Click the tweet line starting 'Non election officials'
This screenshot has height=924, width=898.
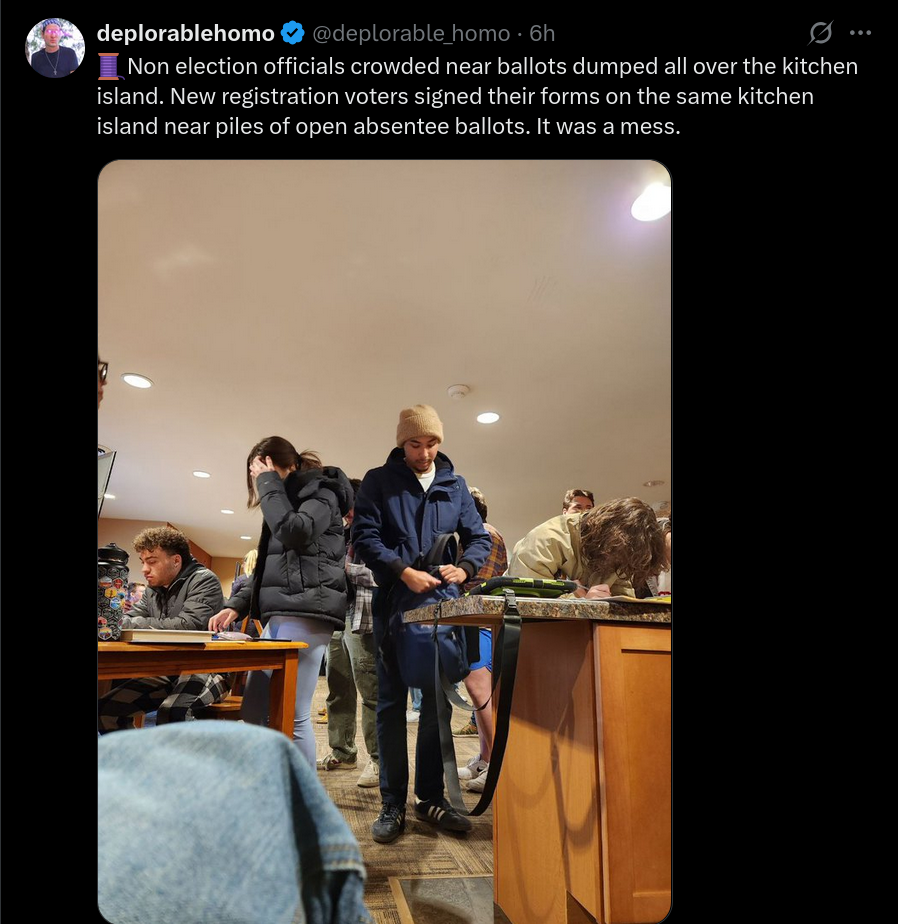493,66
